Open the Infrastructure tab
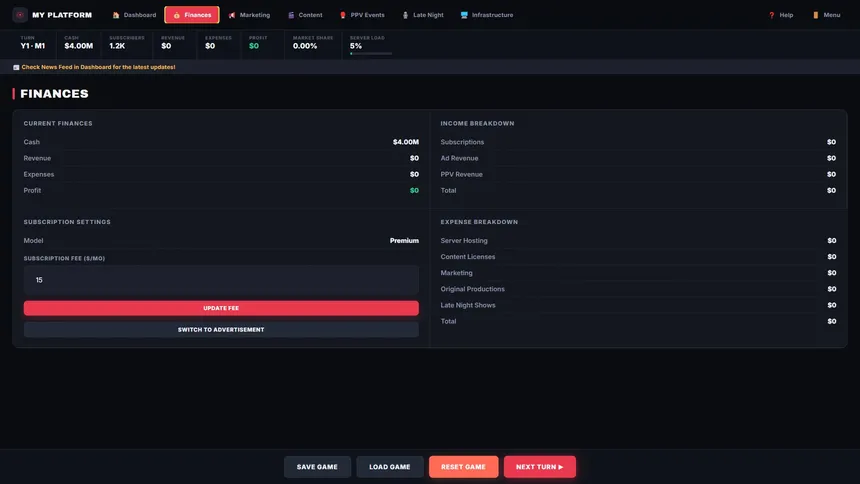This screenshot has height=484, width=860. [x=487, y=15]
